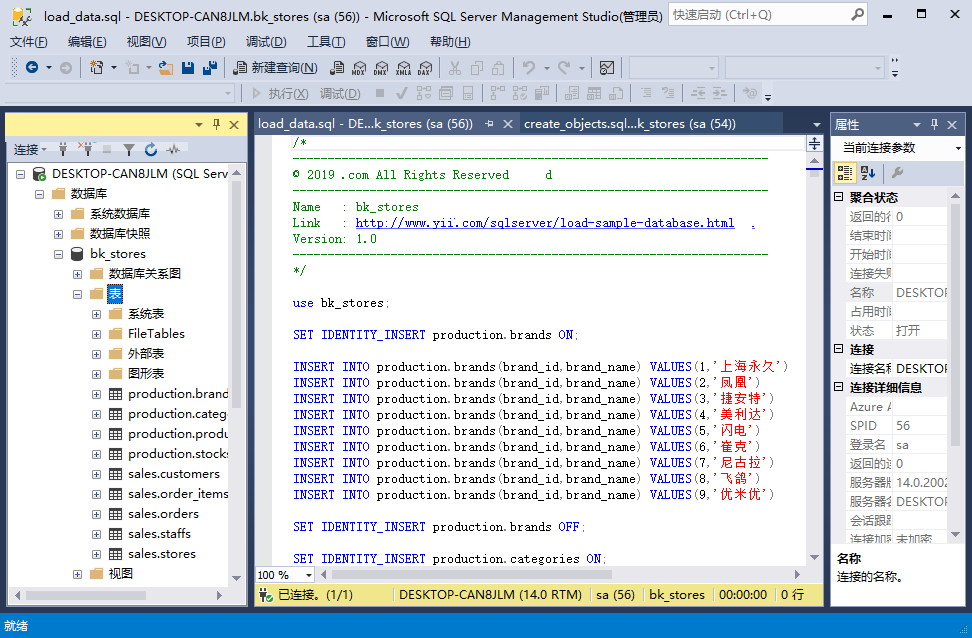Open Activity Monitor from the main toolbar
The image size is (972, 638).
(x=607, y=67)
